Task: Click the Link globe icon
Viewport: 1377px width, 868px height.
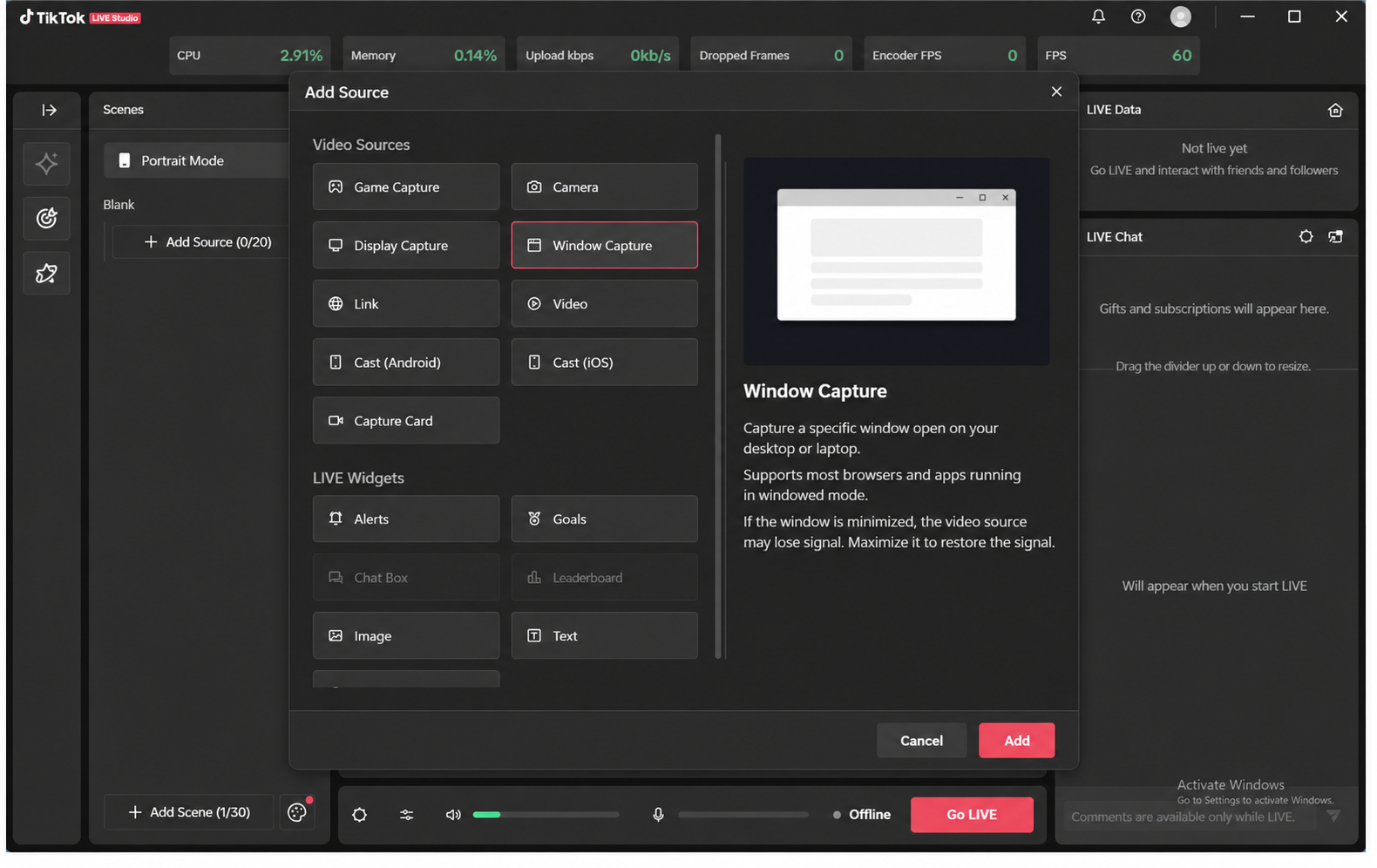Action: pyautogui.click(x=336, y=303)
